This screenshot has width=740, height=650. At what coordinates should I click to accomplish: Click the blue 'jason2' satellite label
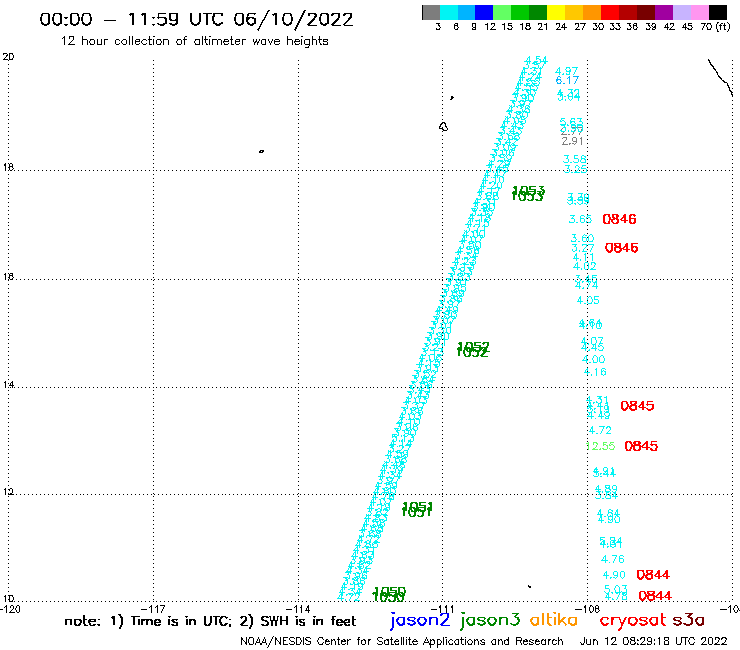(420, 620)
